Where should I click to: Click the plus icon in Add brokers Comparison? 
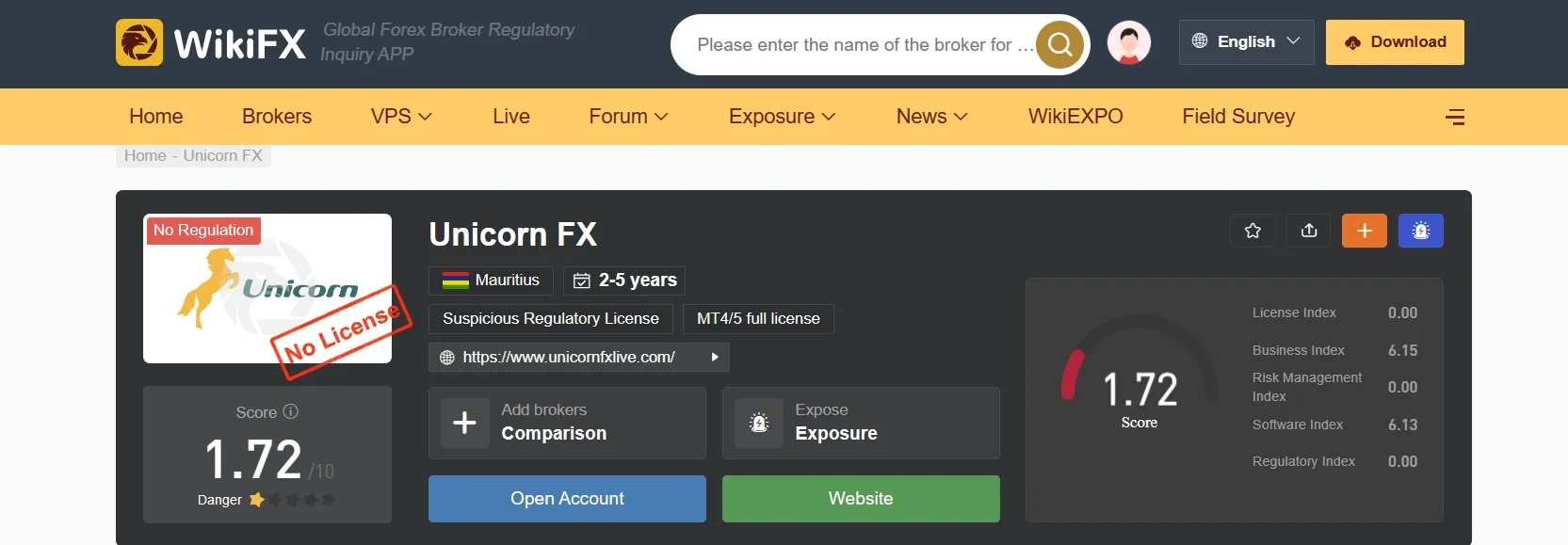point(464,423)
